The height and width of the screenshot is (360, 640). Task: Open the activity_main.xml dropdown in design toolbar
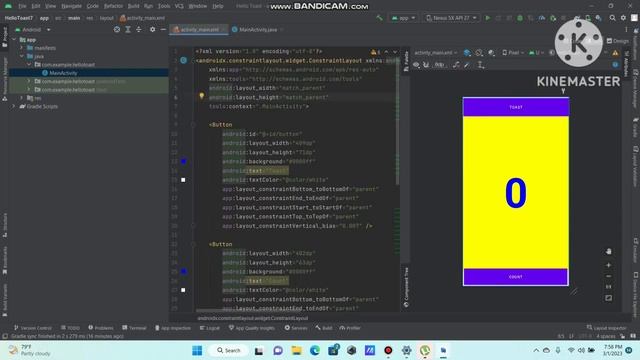tap(436, 53)
